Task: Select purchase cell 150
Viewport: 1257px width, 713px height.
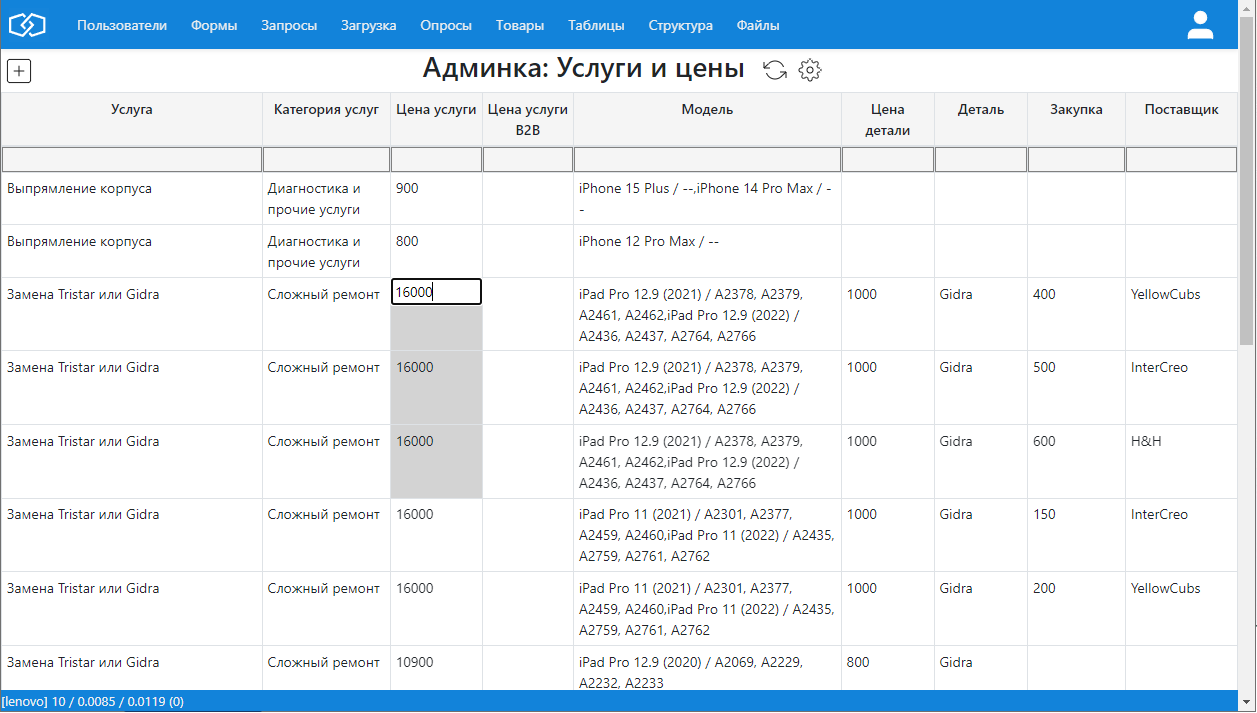Action: [1076, 535]
